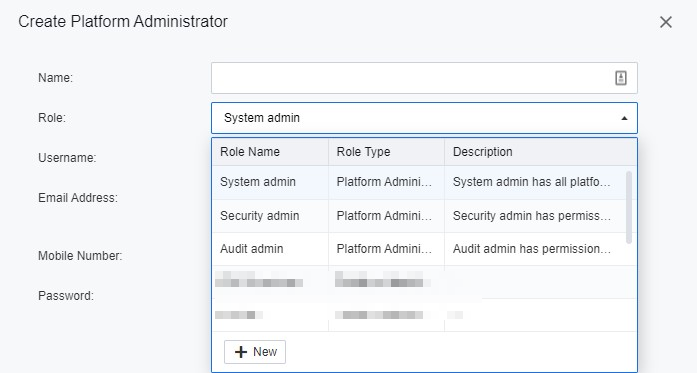Click the Email Address field label
The width and height of the screenshot is (697, 373).
(x=78, y=198)
